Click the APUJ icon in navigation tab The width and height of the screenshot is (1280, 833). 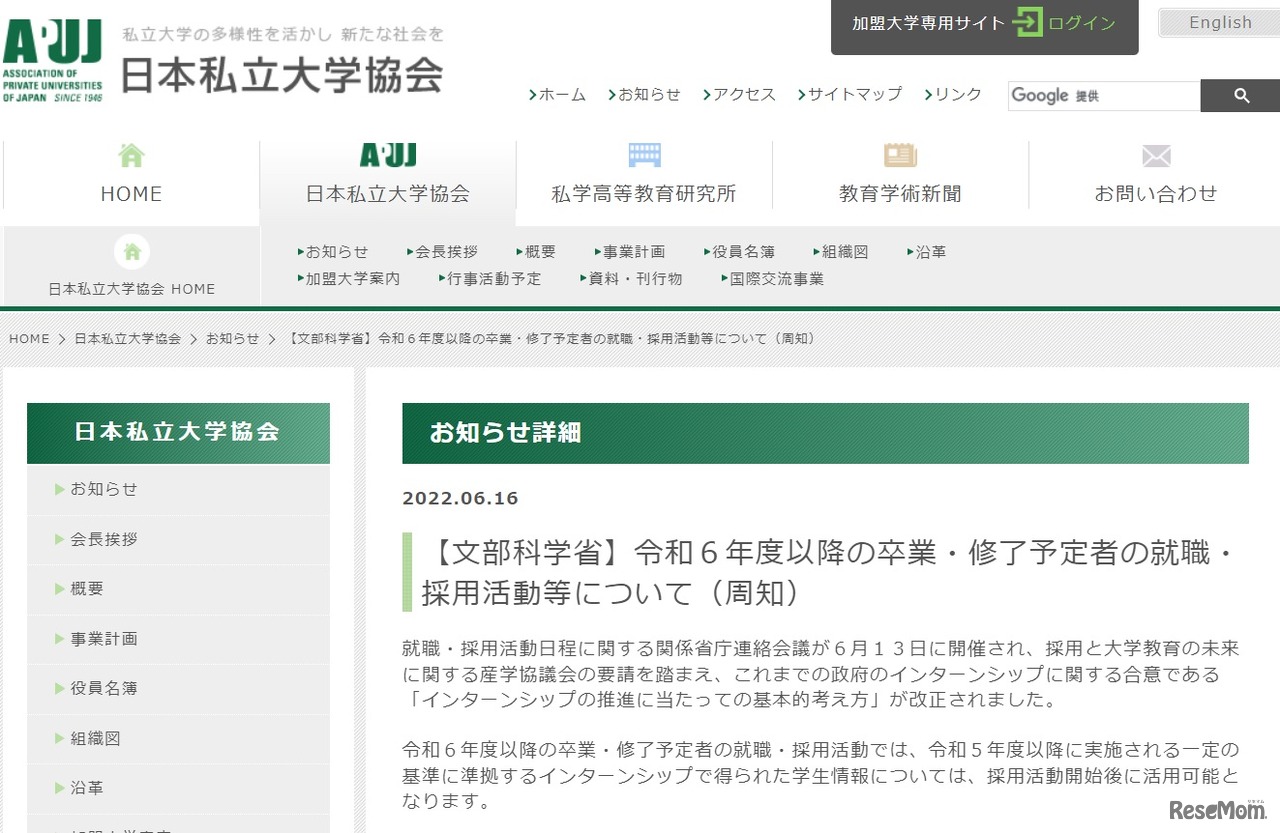pos(388,155)
